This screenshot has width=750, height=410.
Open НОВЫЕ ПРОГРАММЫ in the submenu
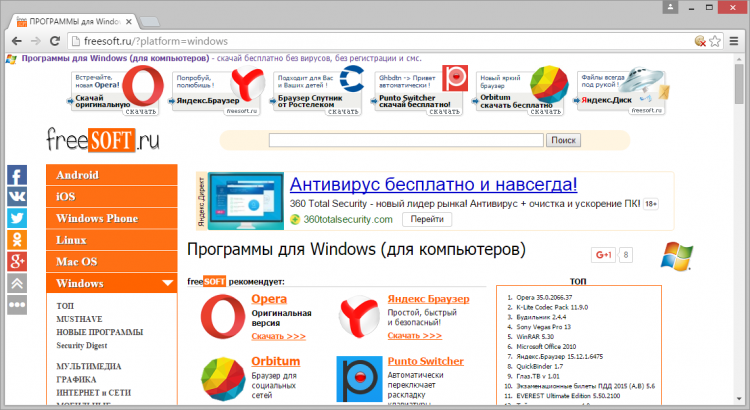click(x=100, y=332)
